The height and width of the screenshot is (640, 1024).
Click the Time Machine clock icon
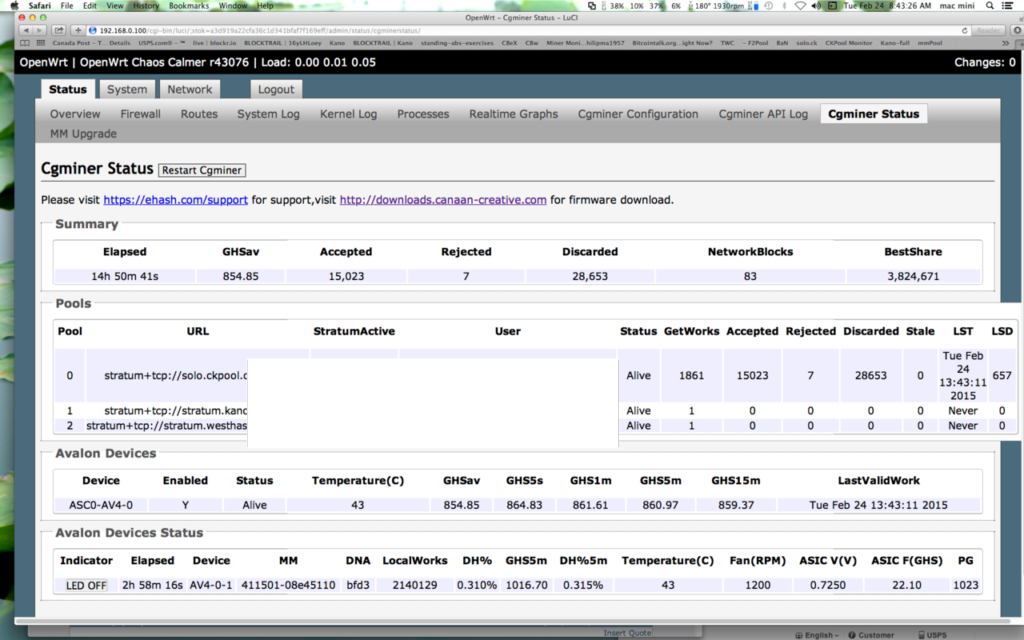tap(769, 5)
